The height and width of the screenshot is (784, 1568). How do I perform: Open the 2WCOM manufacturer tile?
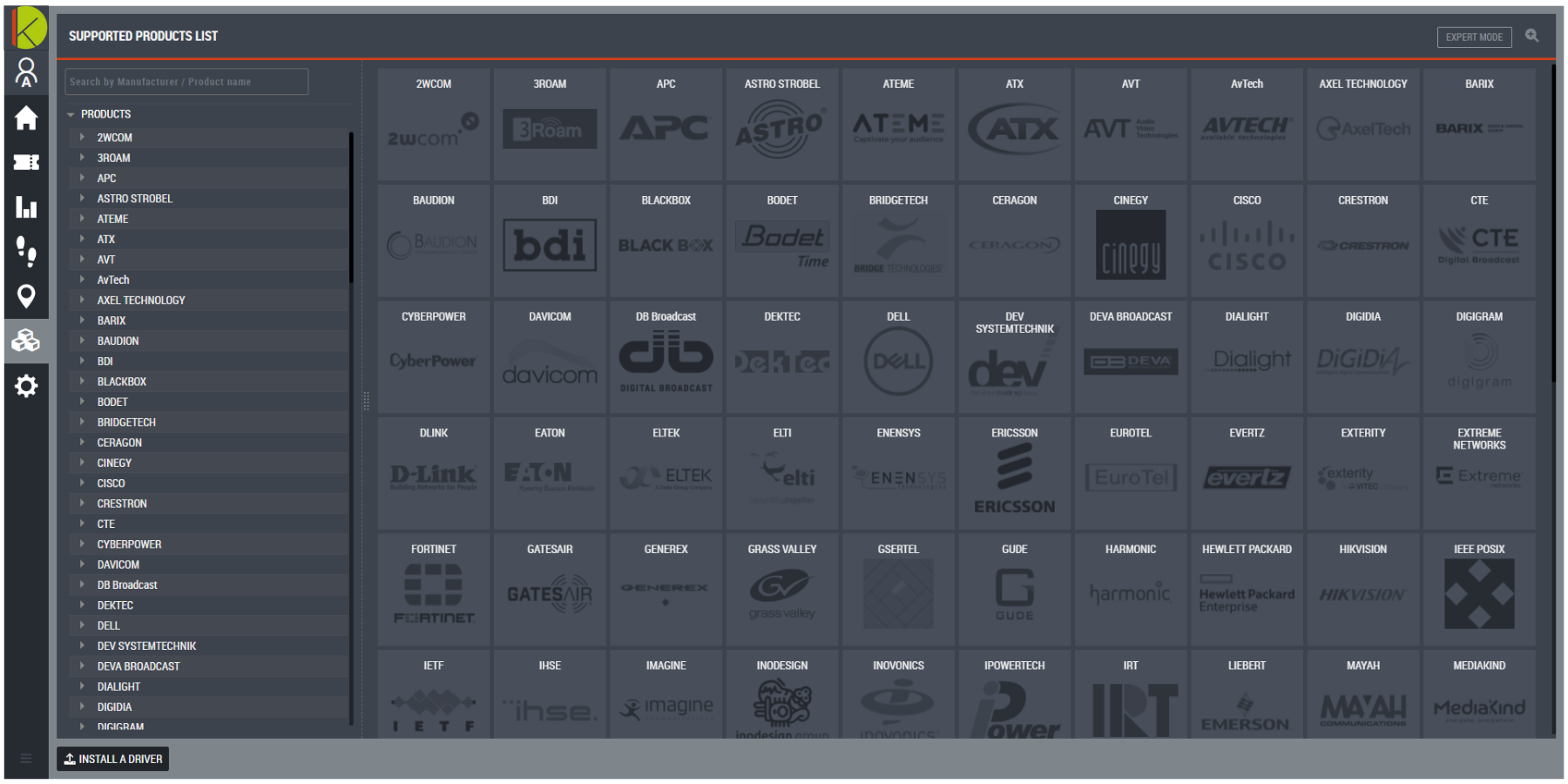tap(434, 125)
